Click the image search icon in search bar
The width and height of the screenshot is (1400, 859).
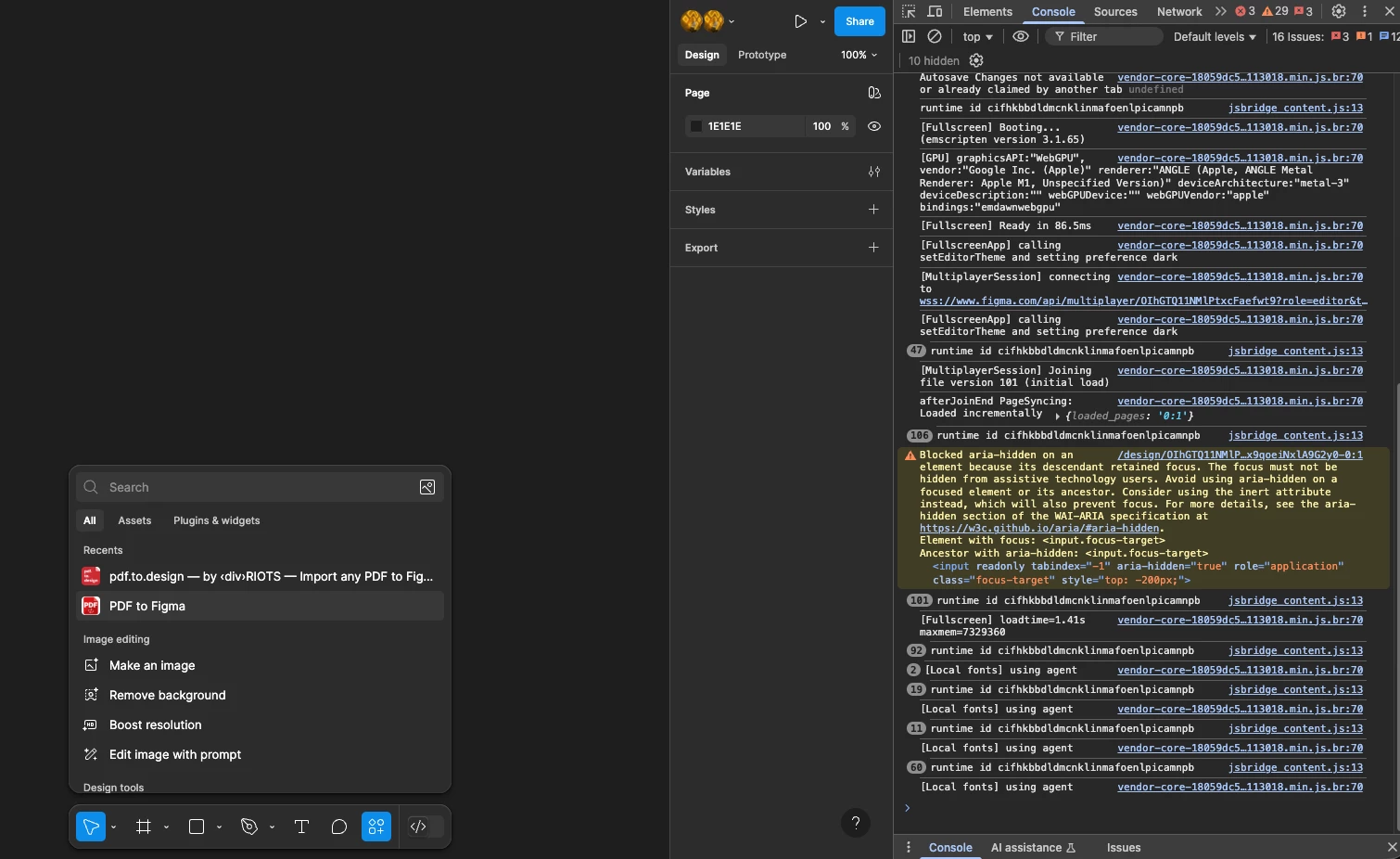click(427, 487)
